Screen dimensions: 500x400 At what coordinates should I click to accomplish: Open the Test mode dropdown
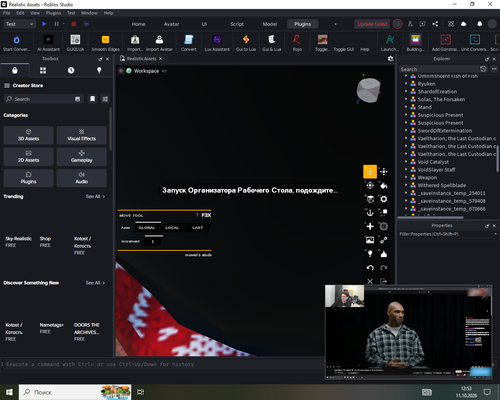[x=19, y=24]
